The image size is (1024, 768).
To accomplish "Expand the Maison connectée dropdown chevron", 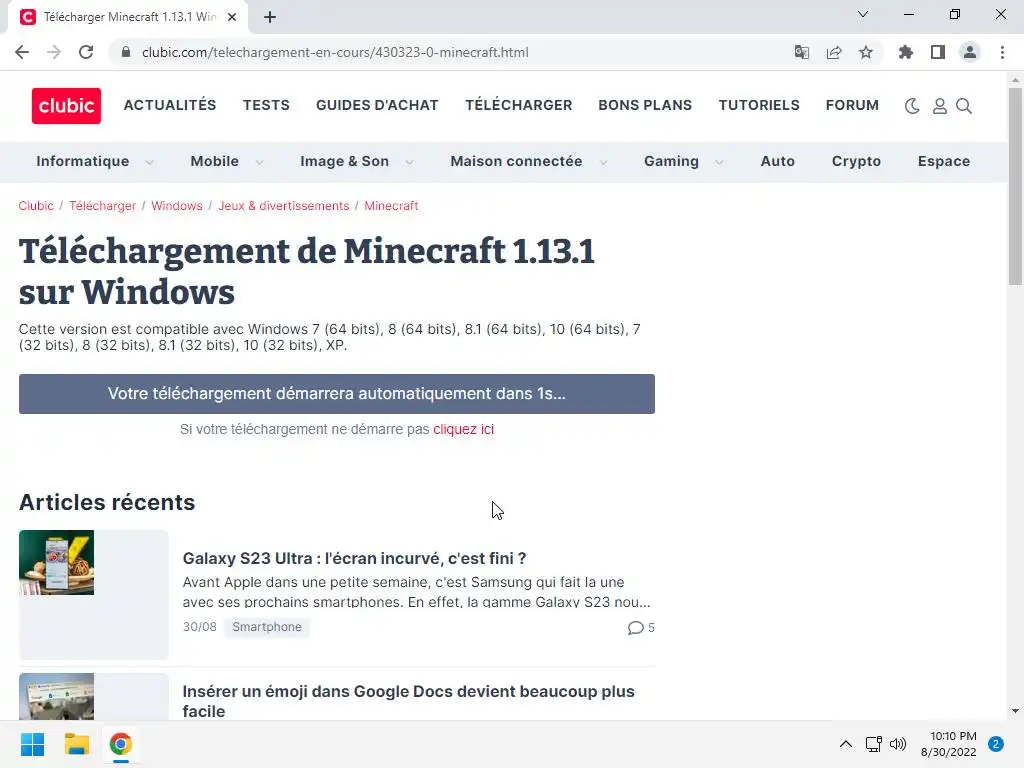I will pos(603,162).
